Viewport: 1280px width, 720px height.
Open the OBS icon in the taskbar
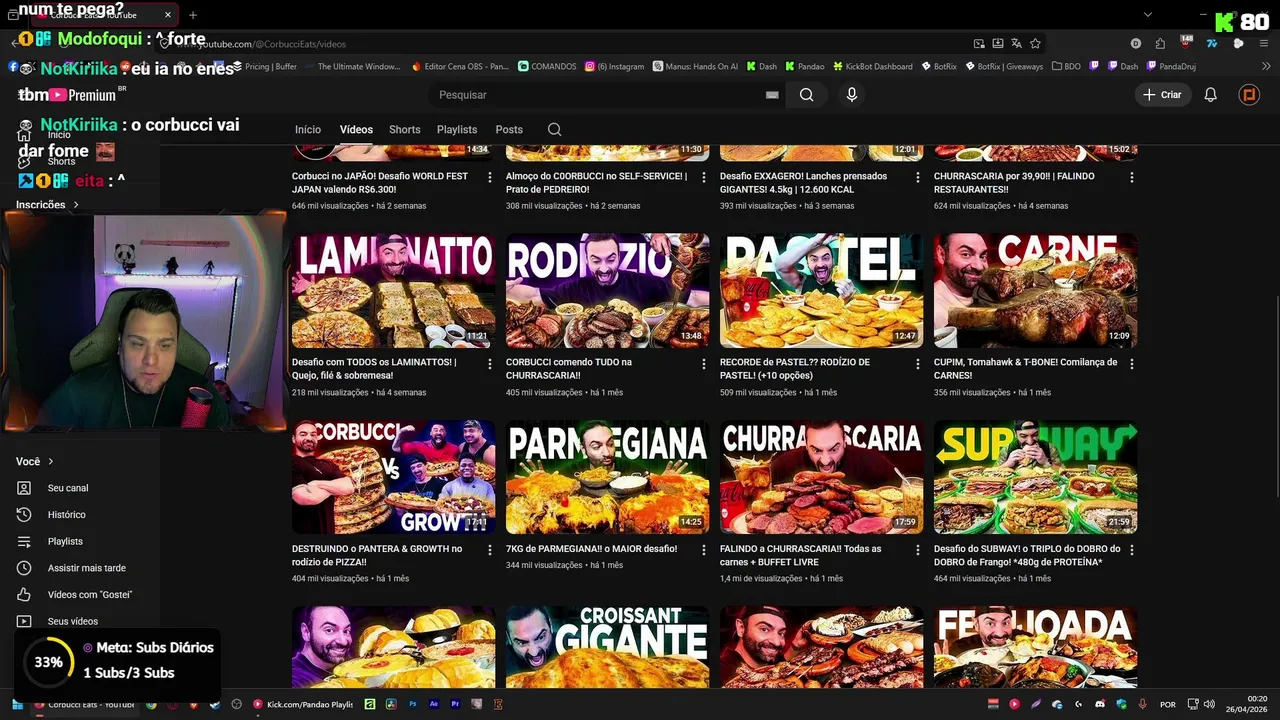pos(236,704)
